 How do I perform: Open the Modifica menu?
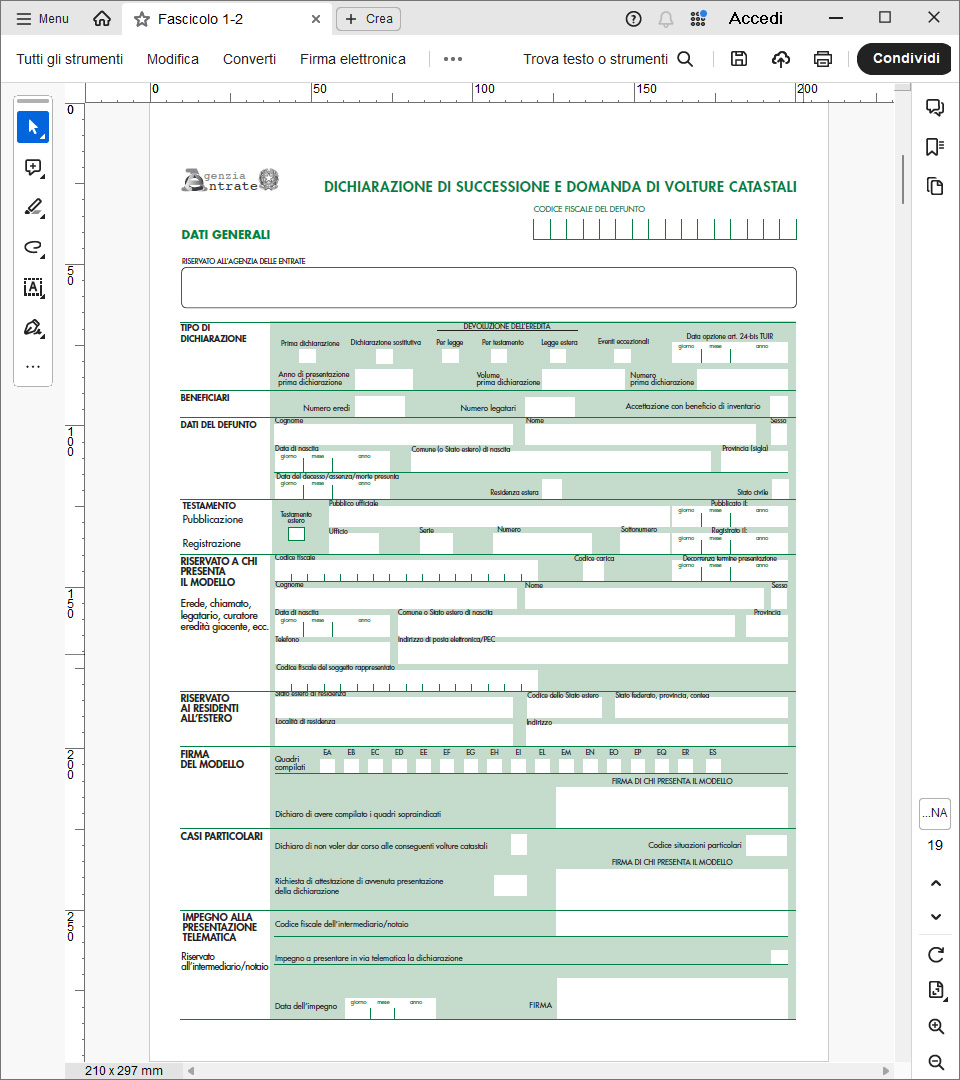pos(173,59)
